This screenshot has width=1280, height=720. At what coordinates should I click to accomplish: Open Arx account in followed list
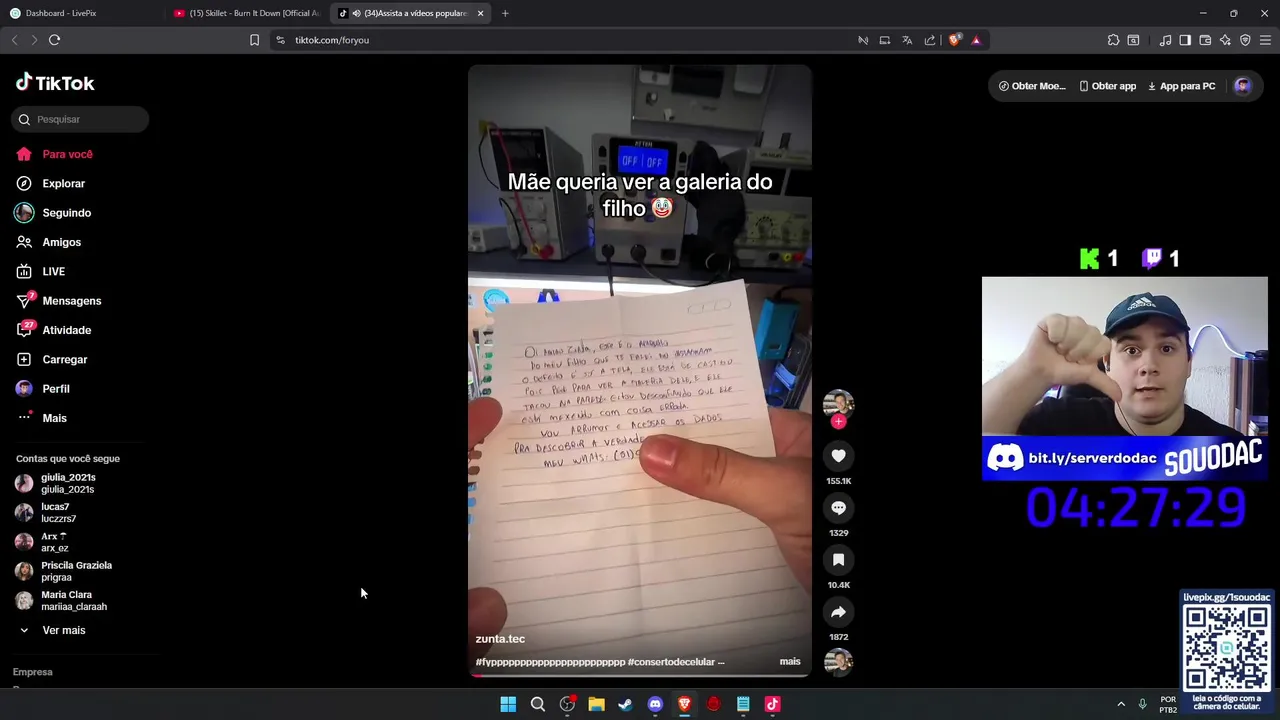point(55,542)
